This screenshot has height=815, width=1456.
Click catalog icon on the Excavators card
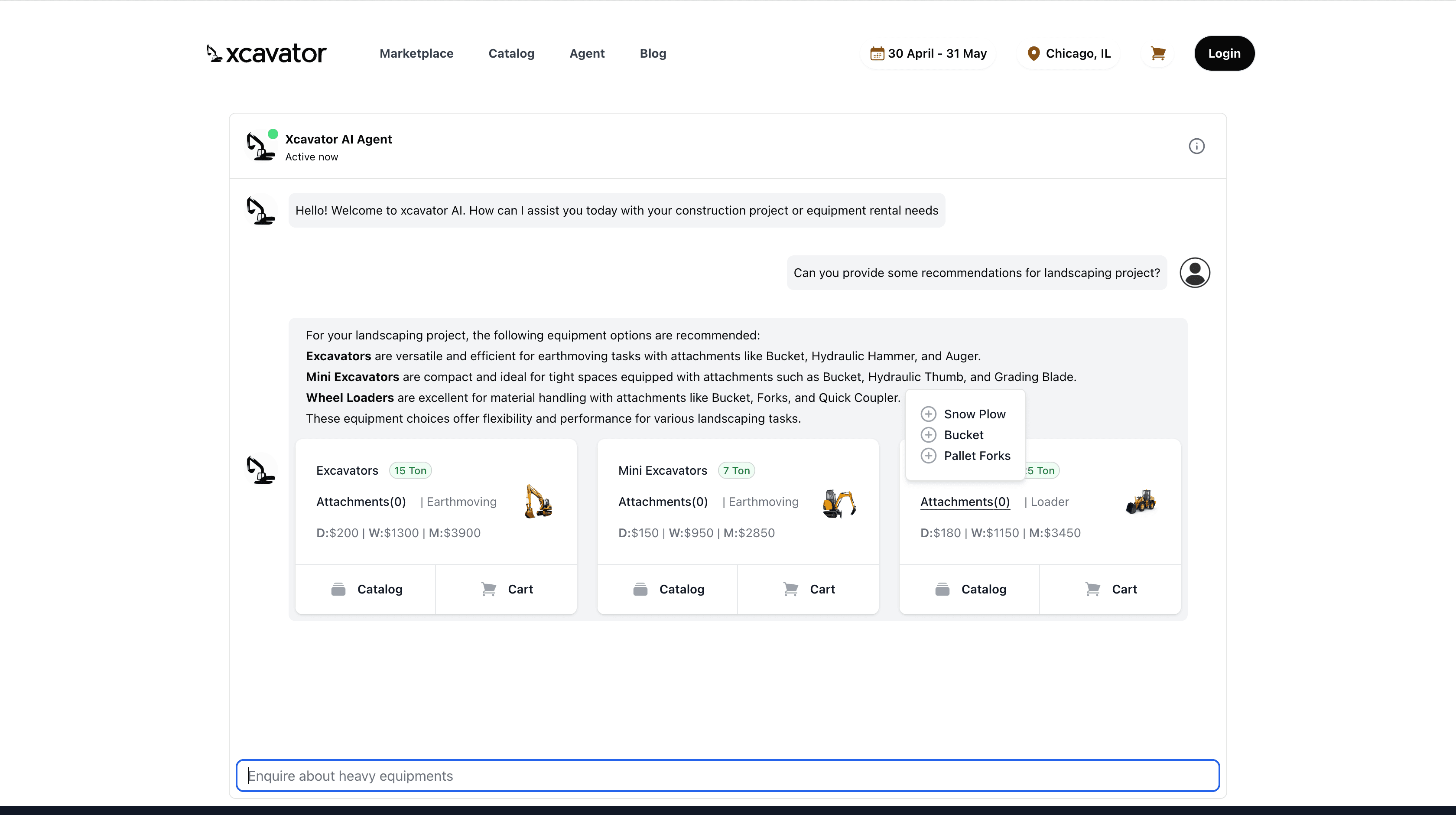338,589
